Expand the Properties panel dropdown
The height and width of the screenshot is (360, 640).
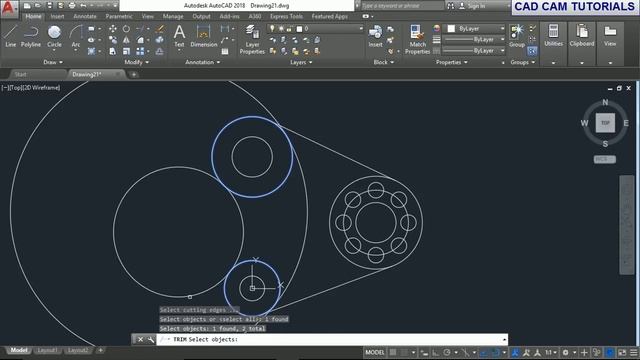click(x=452, y=62)
